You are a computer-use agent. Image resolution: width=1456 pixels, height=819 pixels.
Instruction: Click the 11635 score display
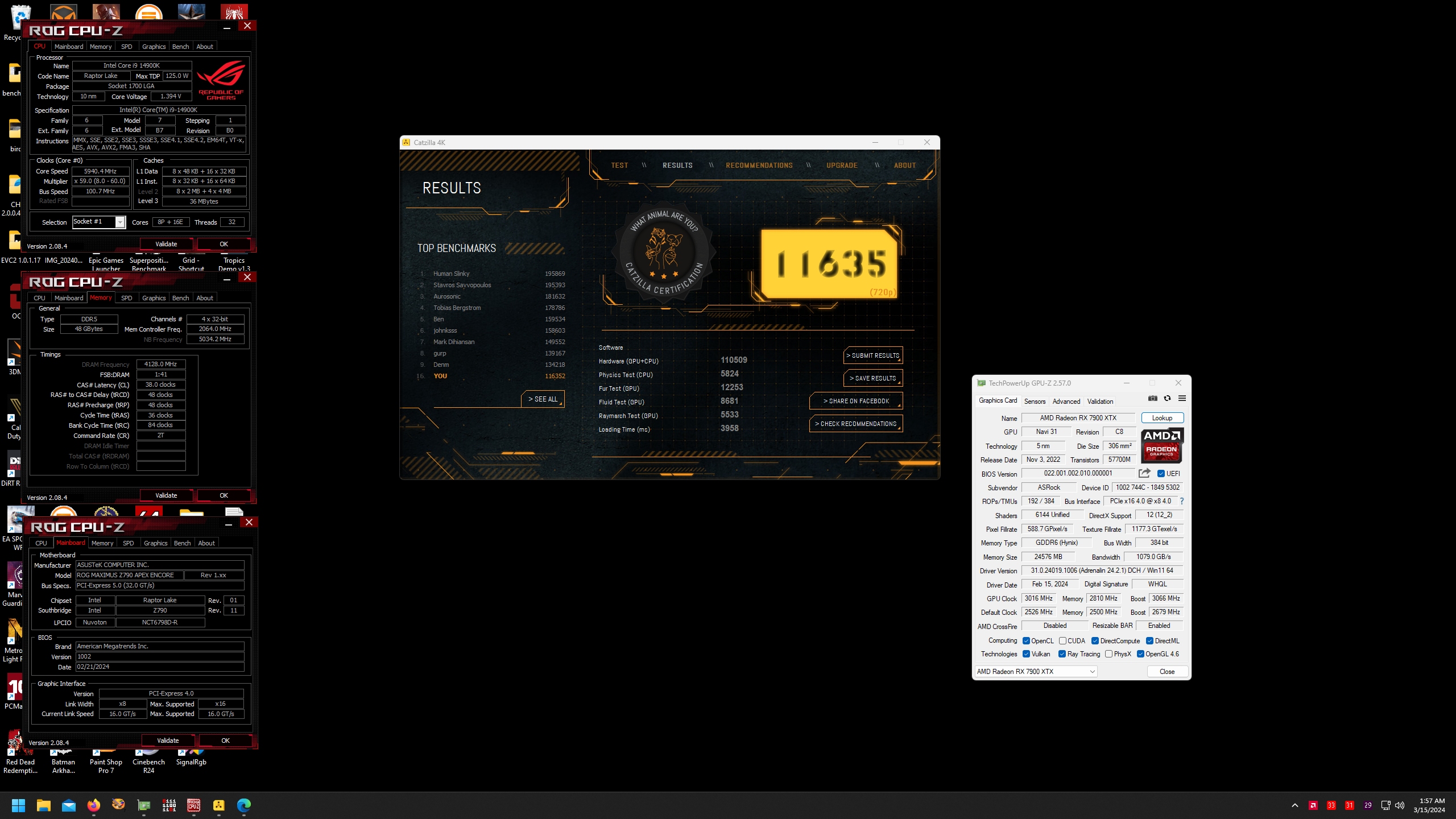click(x=829, y=264)
